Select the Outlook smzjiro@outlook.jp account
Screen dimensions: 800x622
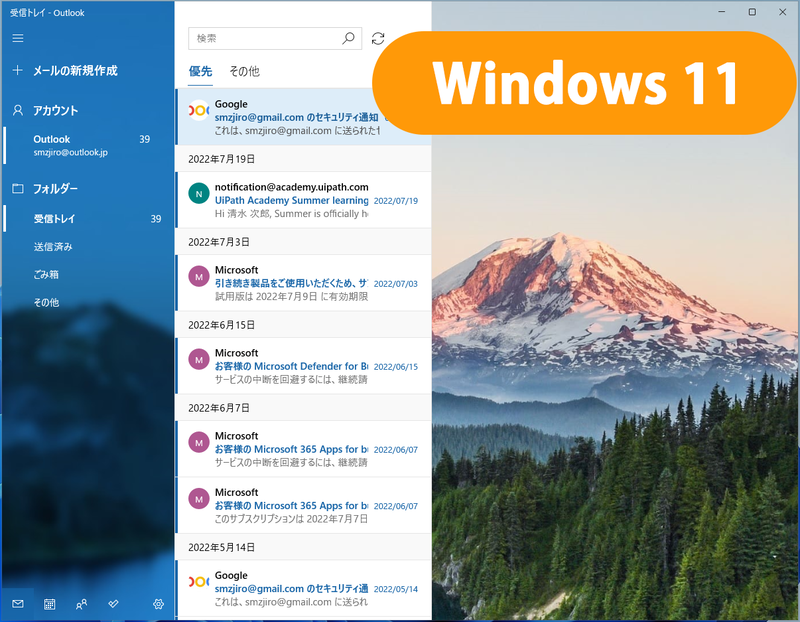pyautogui.click(x=88, y=145)
